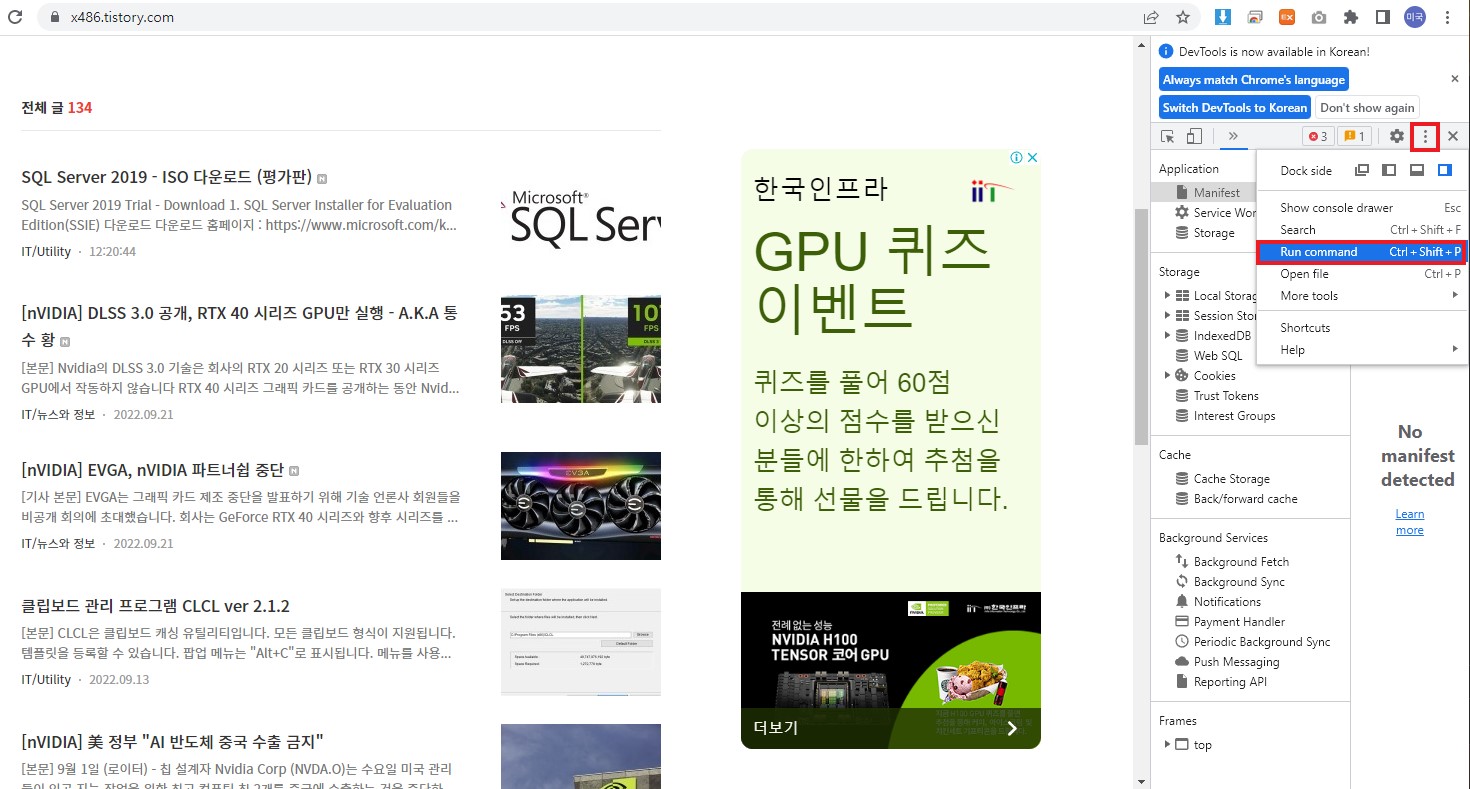Toggle the browser side panel icon
1470x789 pixels.
[x=1383, y=17]
